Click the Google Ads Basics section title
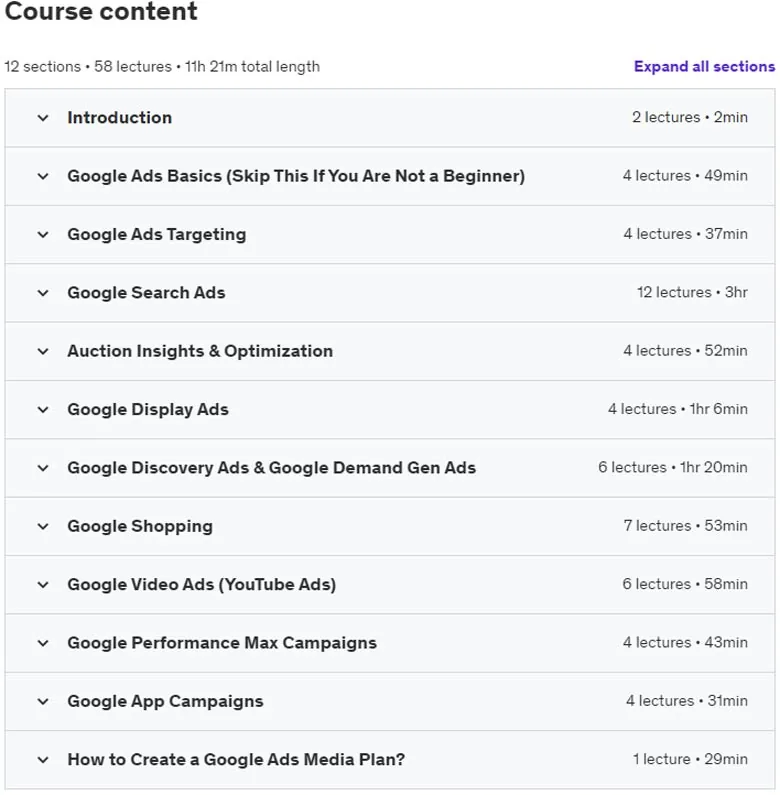Image resolution: width=780 pixels, height=795 pixels. pyautogui.click(x=296, y=176)
